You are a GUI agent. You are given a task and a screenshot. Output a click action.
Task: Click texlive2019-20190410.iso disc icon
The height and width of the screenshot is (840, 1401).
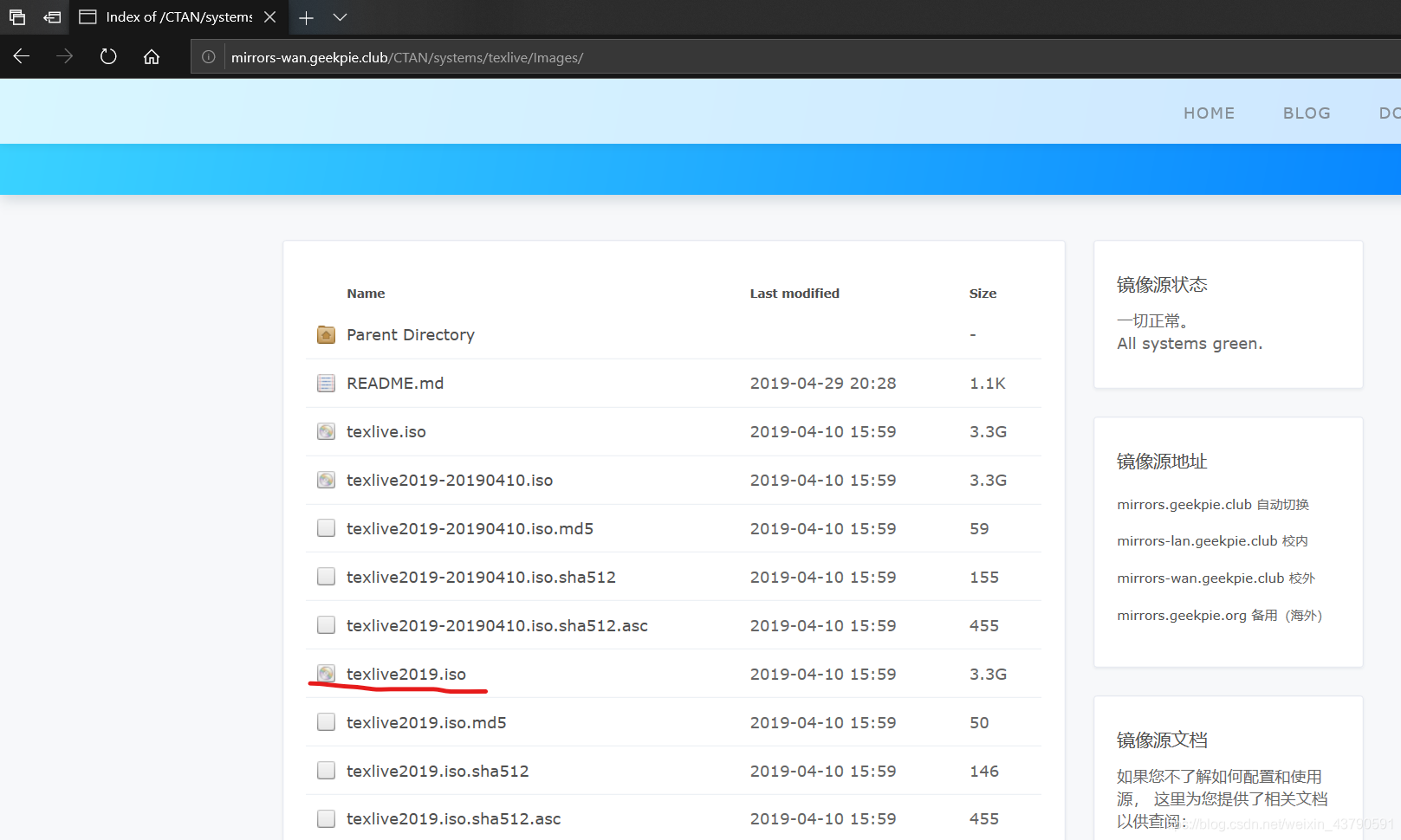[326, 480]
